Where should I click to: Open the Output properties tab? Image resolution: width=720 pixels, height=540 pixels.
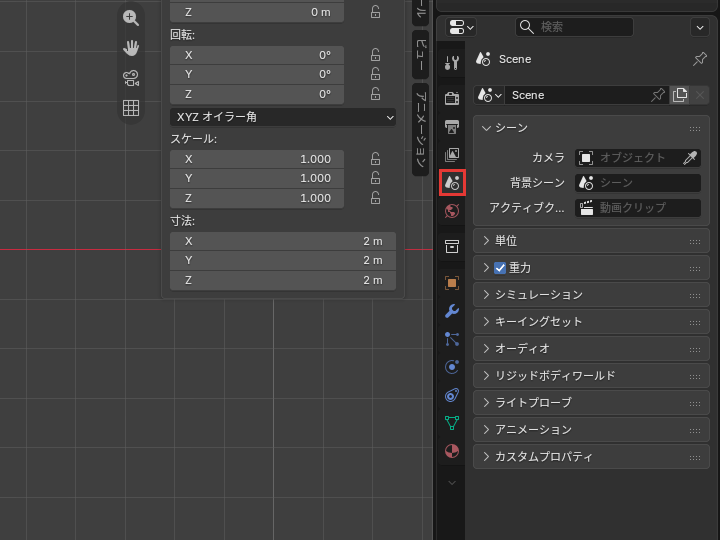[x=452, y=127]
